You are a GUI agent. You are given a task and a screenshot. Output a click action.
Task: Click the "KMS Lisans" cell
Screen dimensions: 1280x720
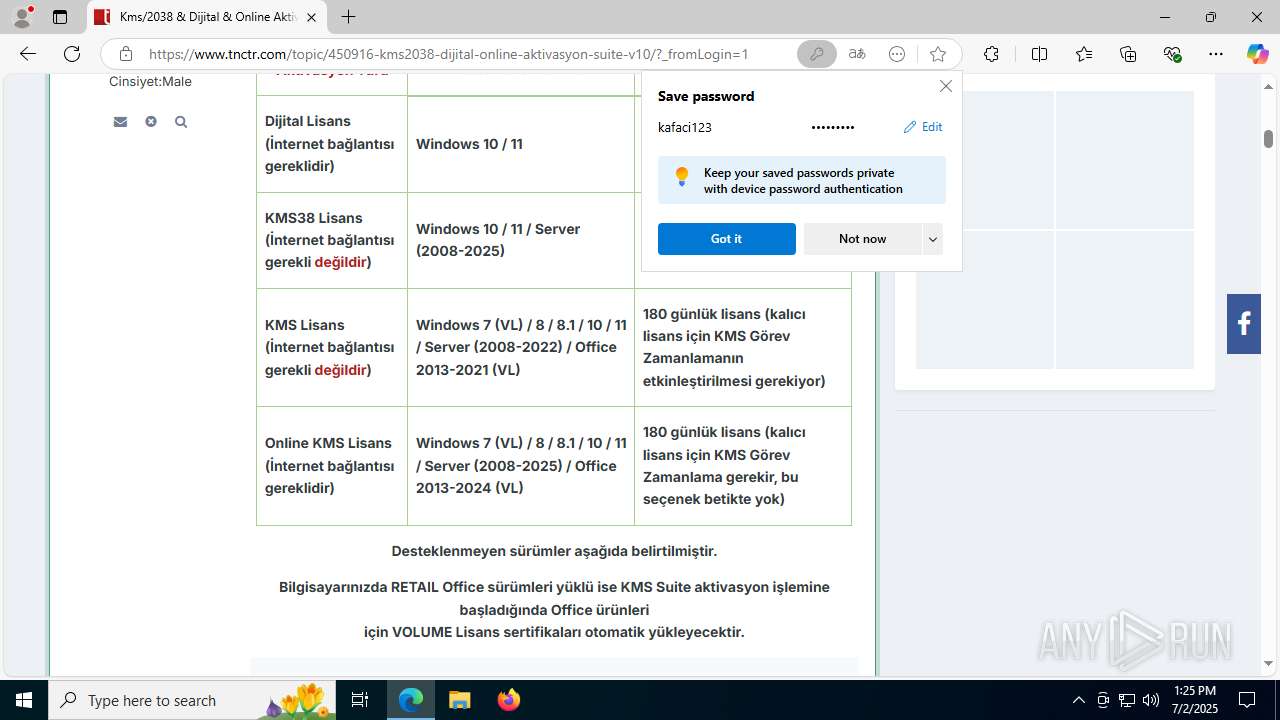point(332,347)
